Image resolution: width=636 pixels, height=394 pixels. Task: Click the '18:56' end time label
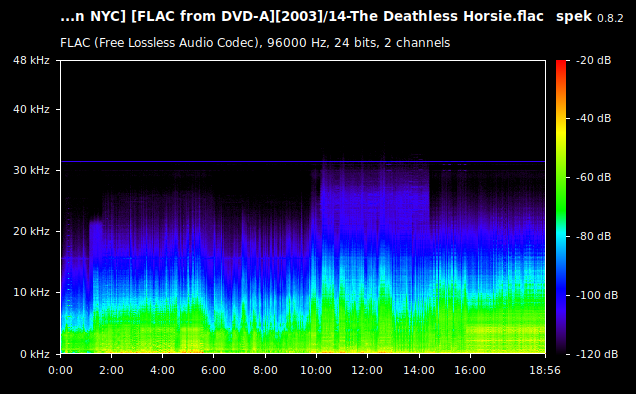(545, 370)
